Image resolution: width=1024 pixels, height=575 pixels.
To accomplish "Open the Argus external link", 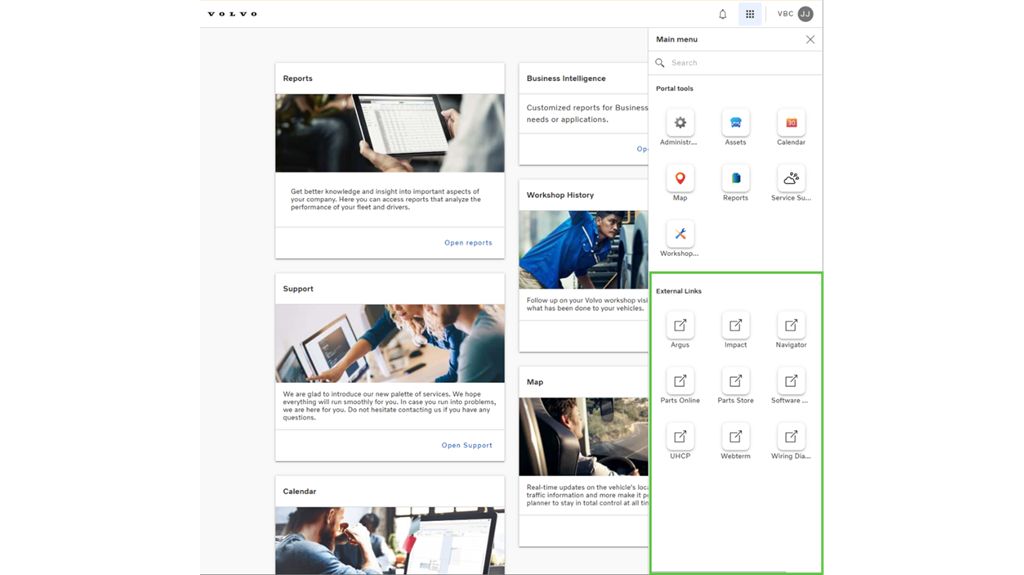I will [x=680, y=326].
